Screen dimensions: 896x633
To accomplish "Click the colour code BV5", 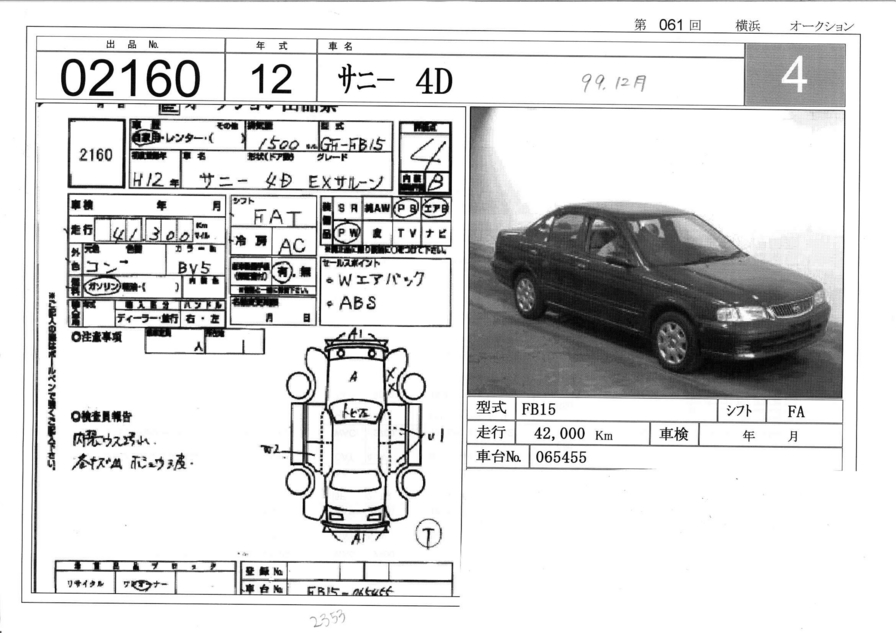I will pyautogui.click(x=194, y=267).
